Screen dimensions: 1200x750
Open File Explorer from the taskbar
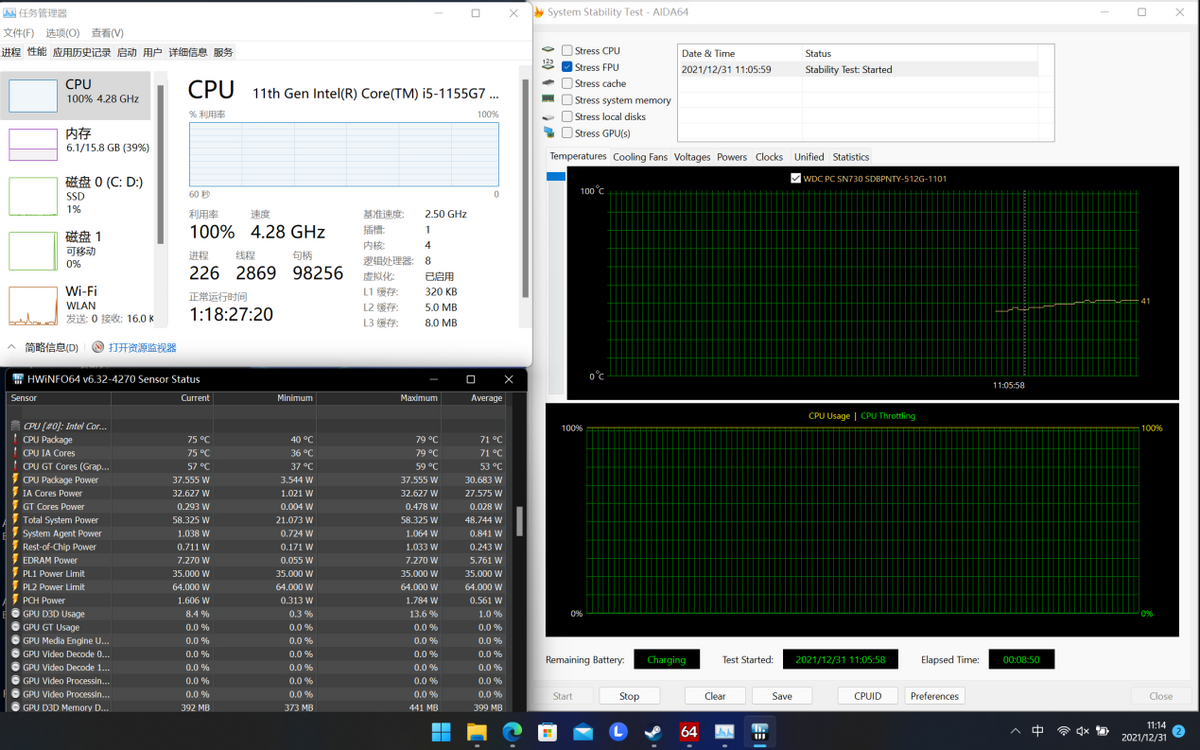476,732
